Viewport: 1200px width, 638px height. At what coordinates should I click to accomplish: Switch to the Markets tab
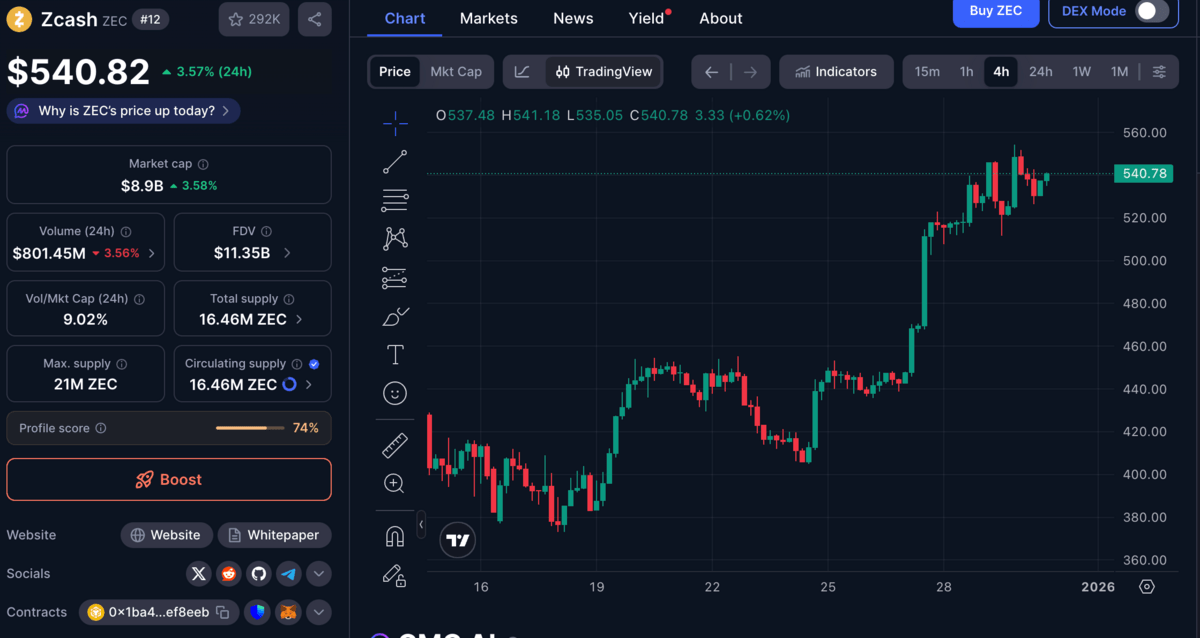click(x=488, y=18)
